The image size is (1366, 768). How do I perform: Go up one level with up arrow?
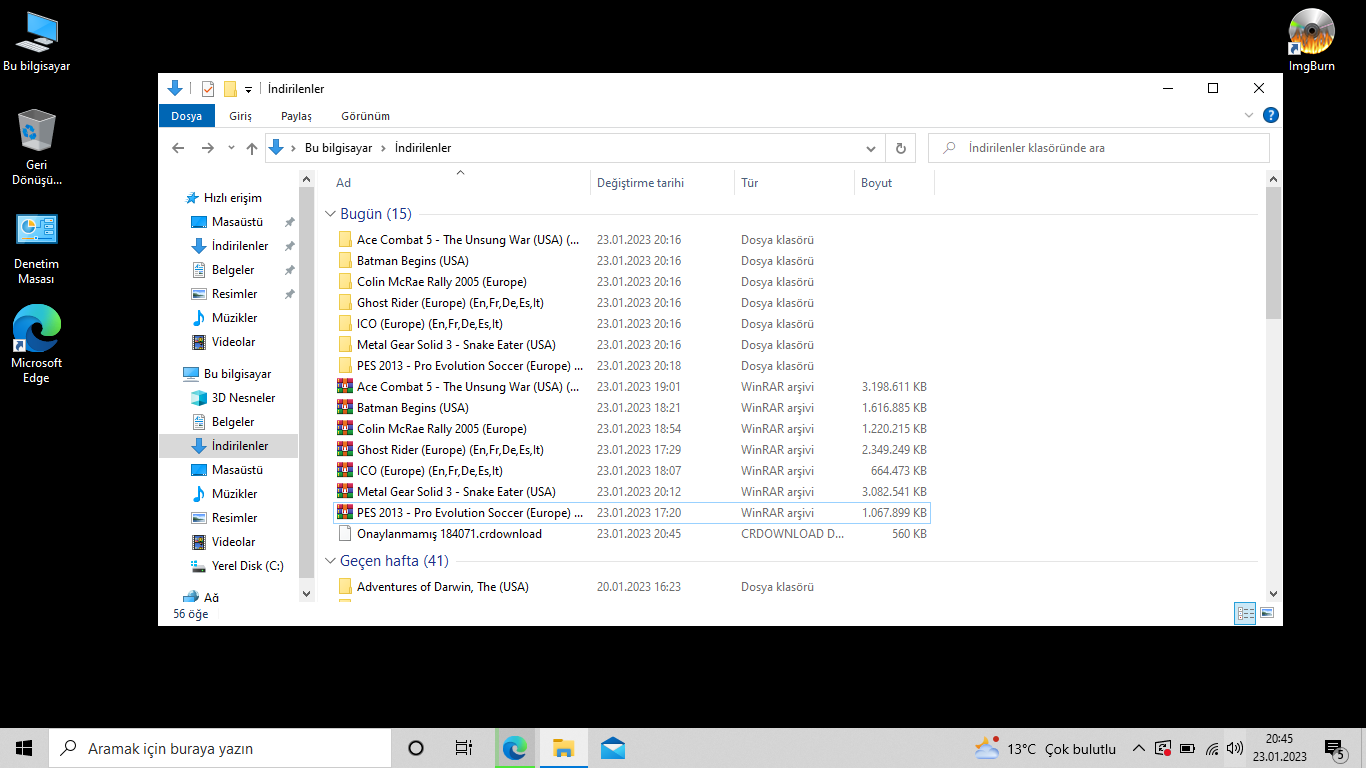click(x=252, y=148)
